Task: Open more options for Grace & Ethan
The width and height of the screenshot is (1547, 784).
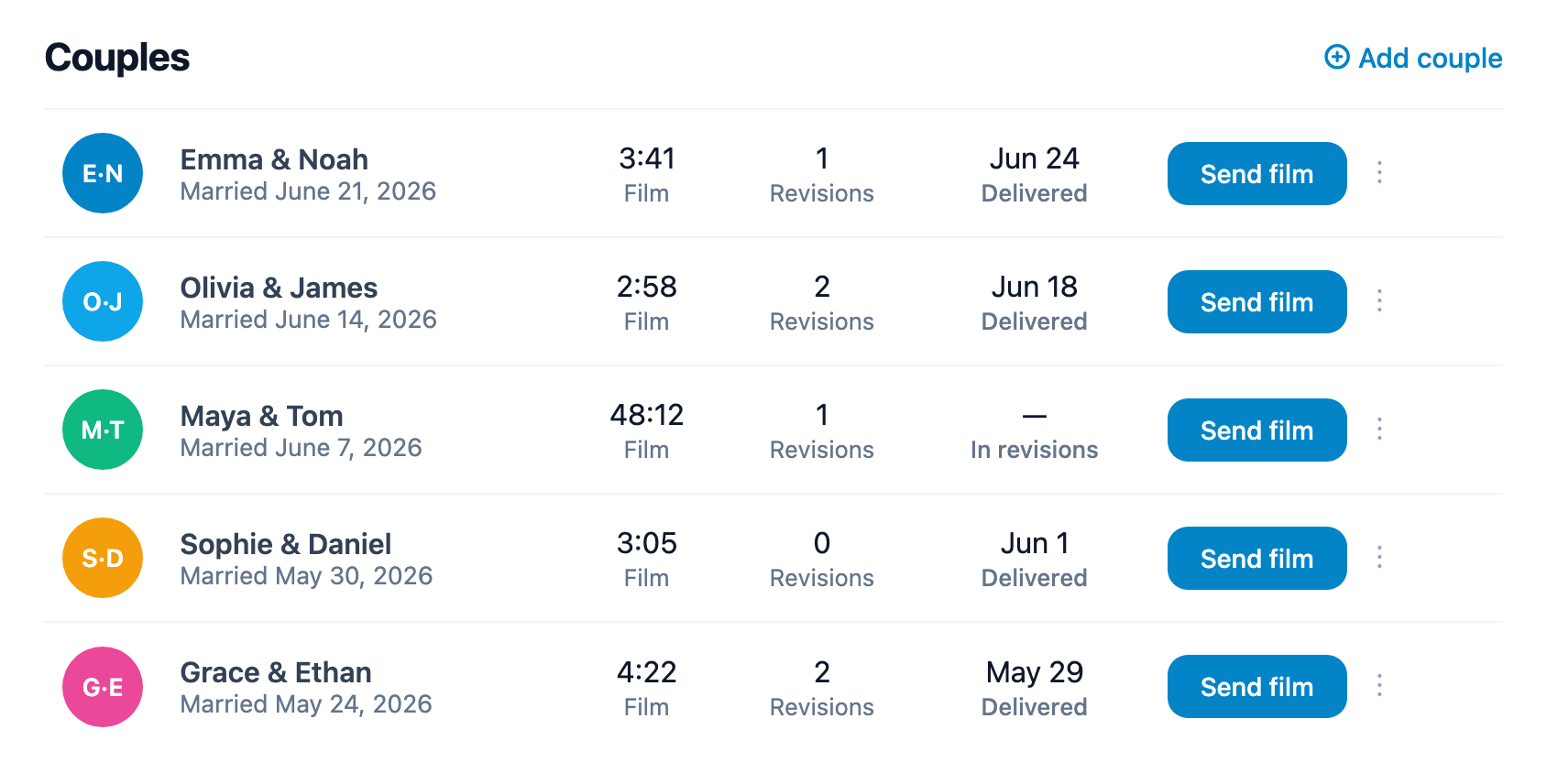Action: tap(1379, 686)
